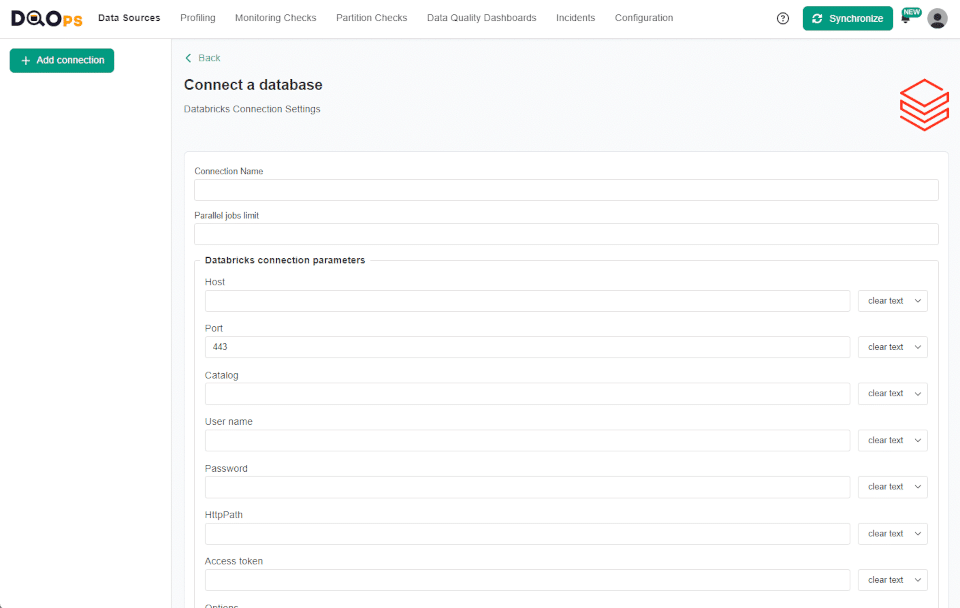Open the notifications bell icon
The width and height of the screenshot is (960, 608).
[906, 18]
